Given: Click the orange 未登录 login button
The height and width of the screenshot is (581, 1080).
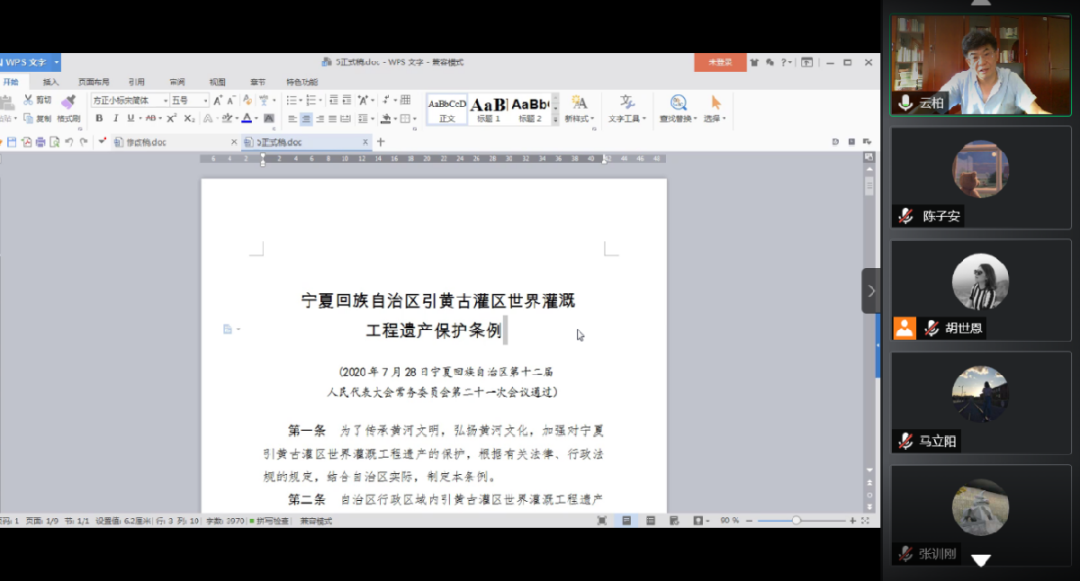Looking at the screenshot, I should point(720,62).
